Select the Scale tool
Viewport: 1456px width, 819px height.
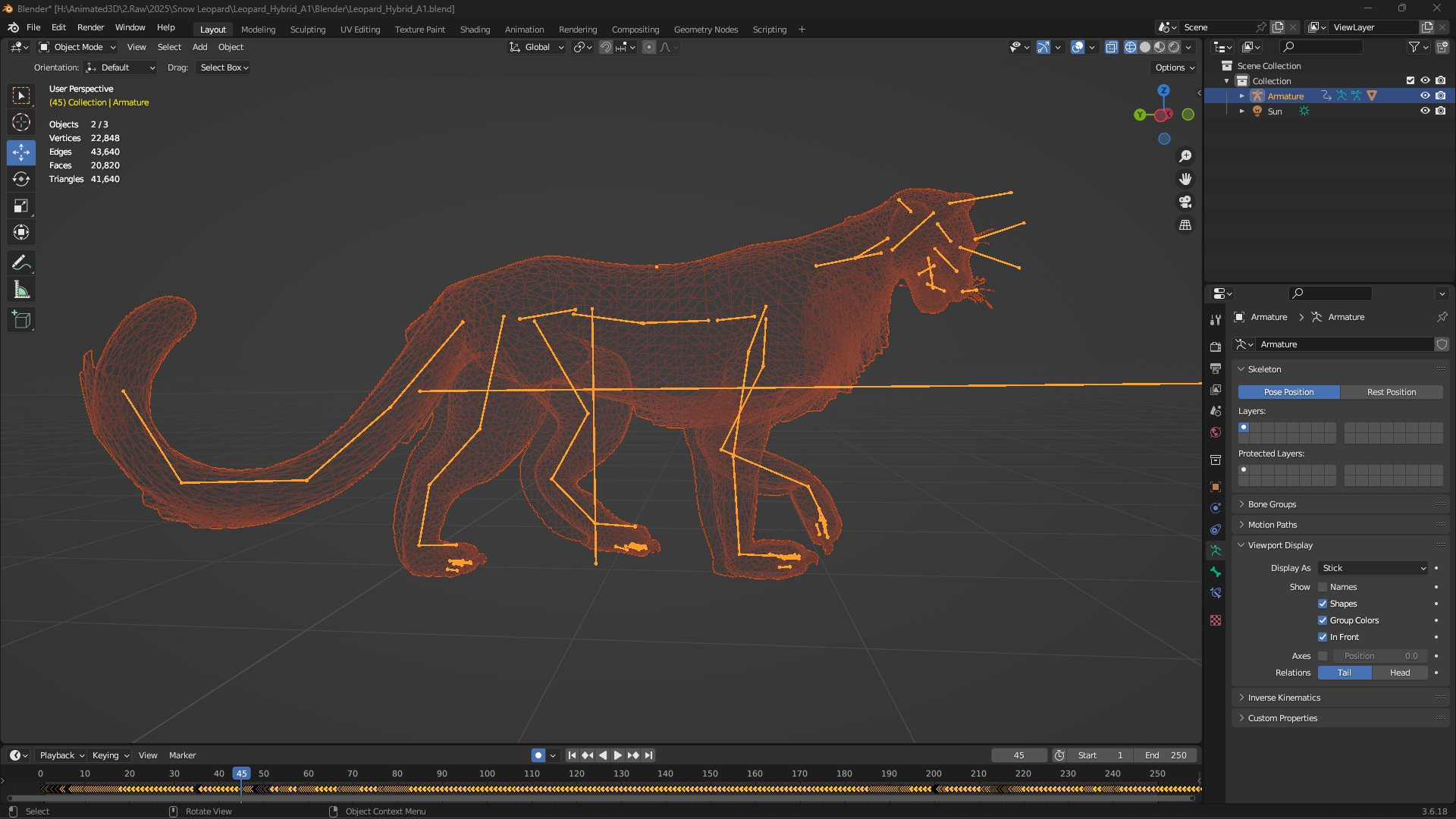(21, 206)
